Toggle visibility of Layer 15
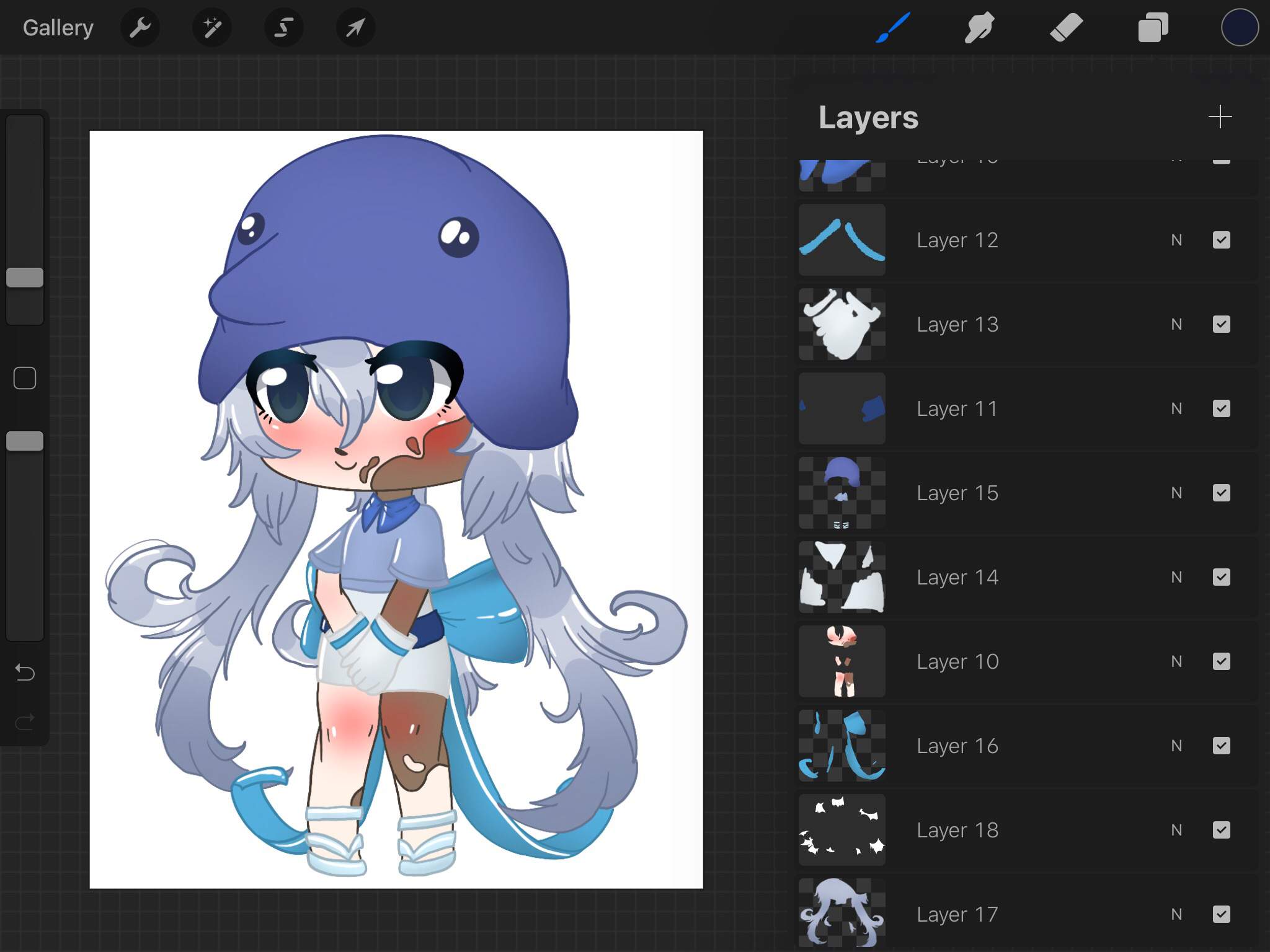This screenshot has height=952, width=1270. tap(1221, 493)
